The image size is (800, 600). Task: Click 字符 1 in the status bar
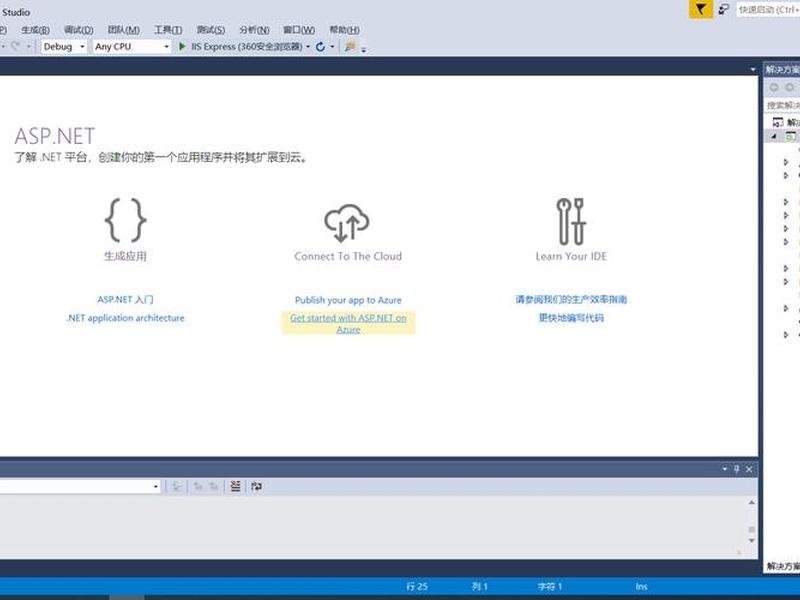pyautogui.click(x=549, y=587)
